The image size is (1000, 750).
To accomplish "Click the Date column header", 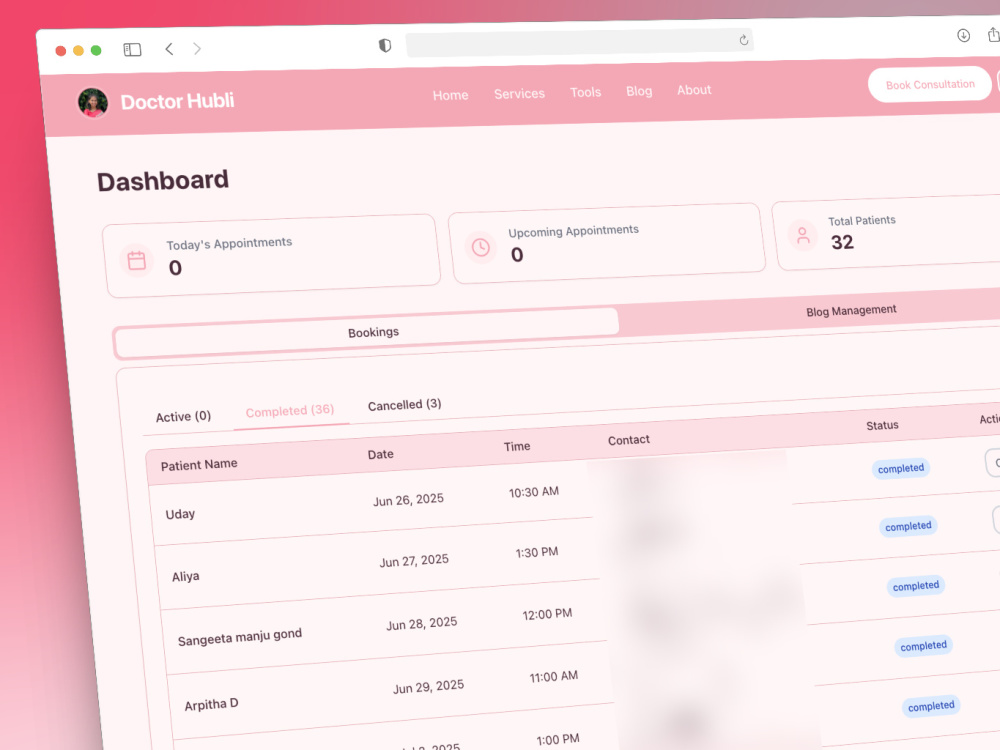I will 380,454.
